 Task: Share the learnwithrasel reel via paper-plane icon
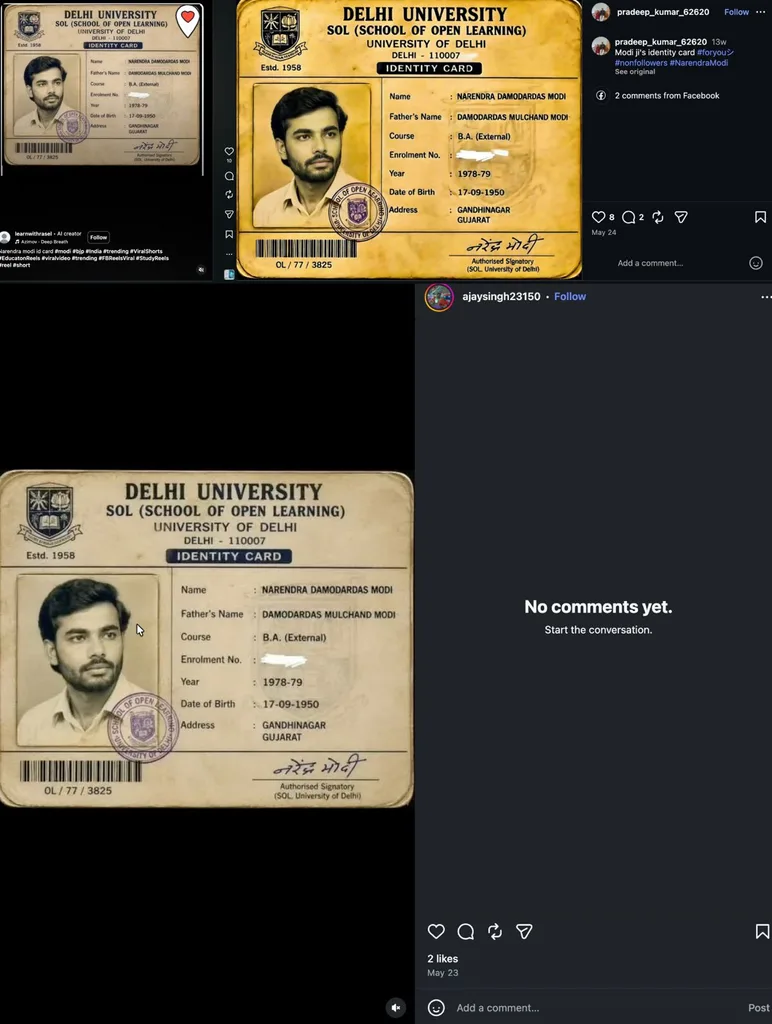tap(229, 214)
